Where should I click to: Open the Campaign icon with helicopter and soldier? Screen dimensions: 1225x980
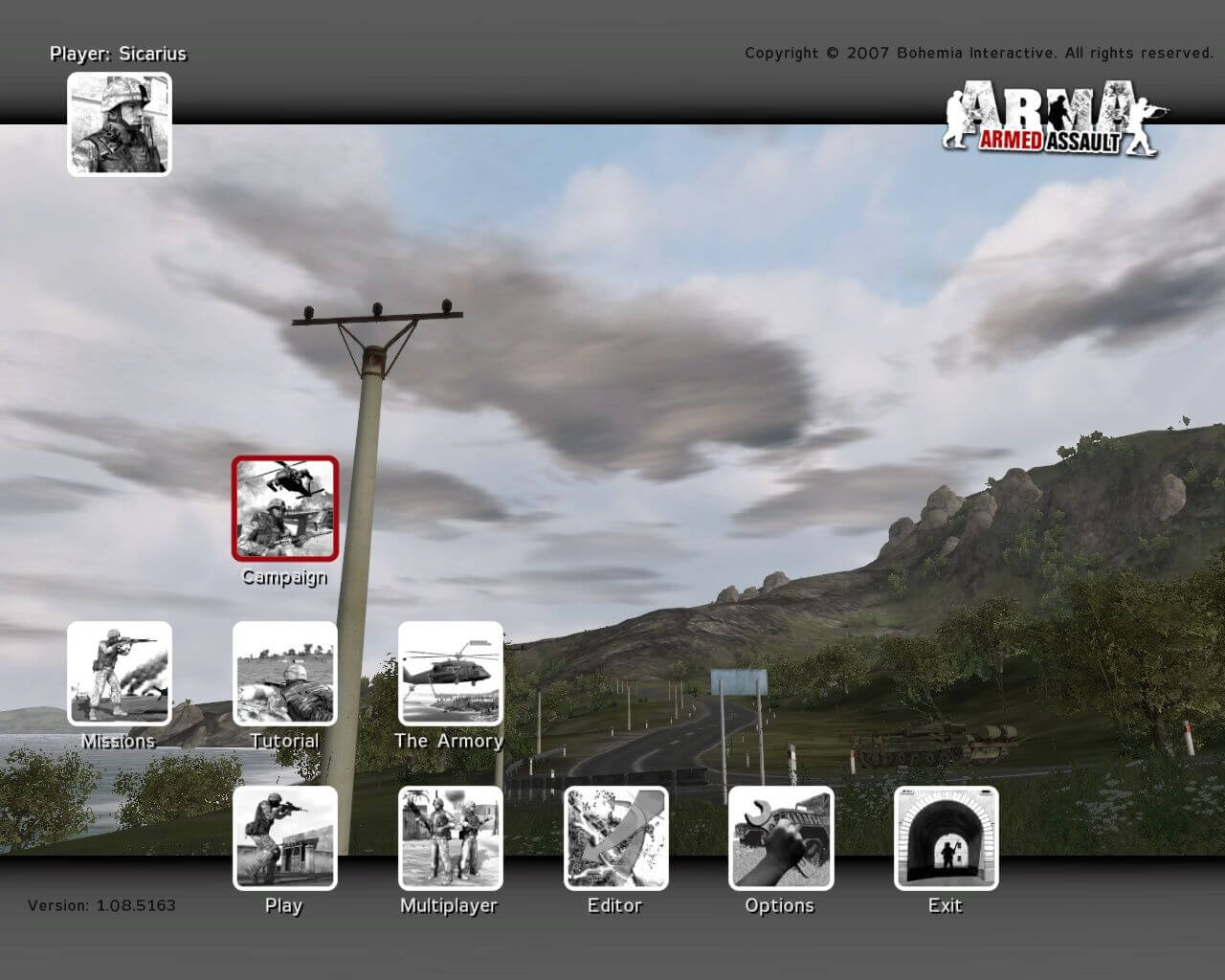(285, 508)
